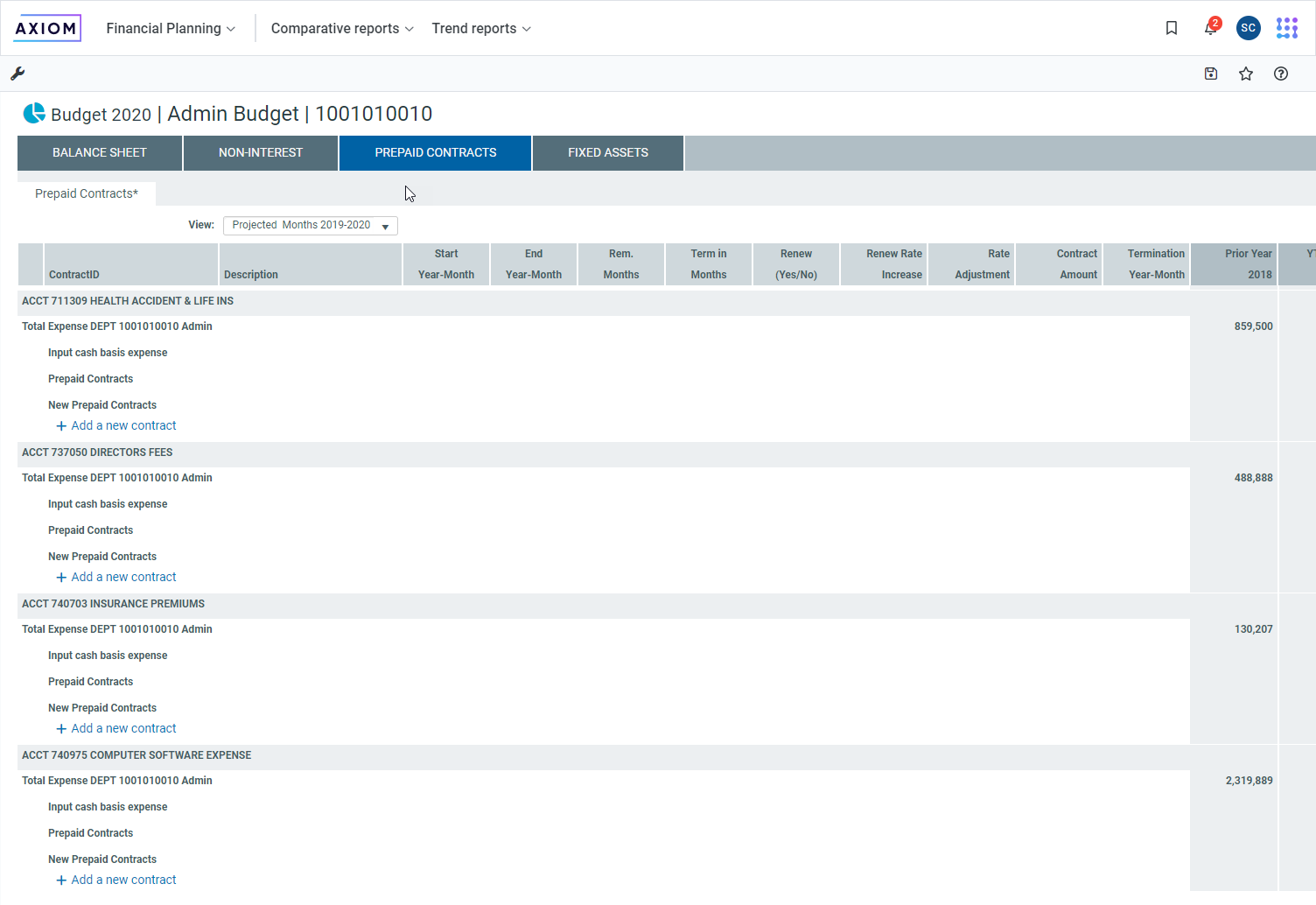Switch to the FIXED ASSETS tab
The image size is (1316, 905).
[x=608, y=153]
